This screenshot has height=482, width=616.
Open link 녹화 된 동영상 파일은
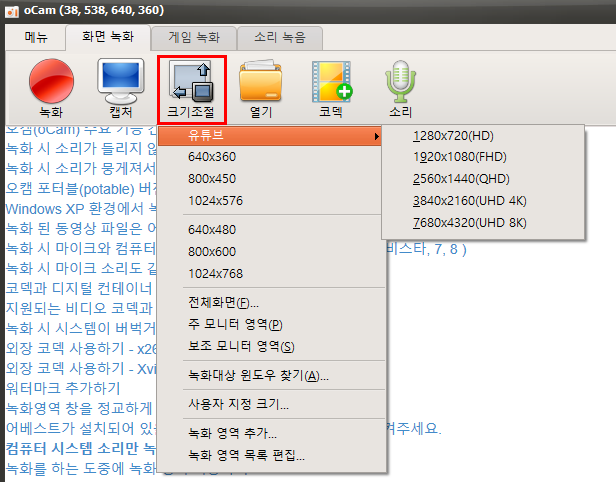tap(81, 229)
